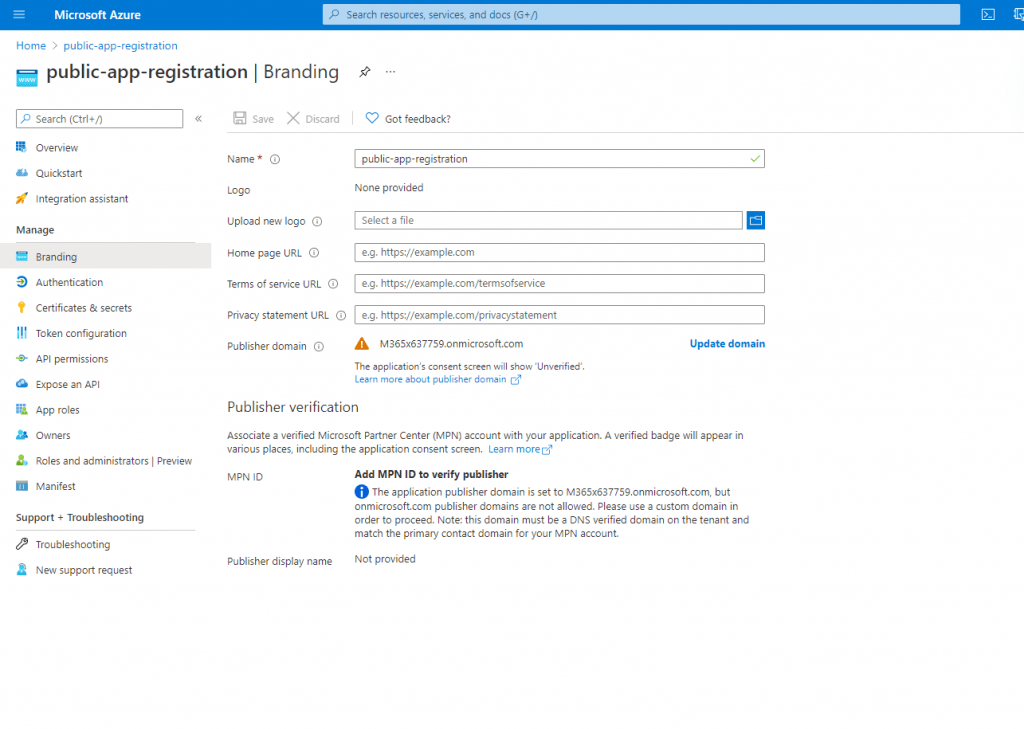Open API permissions page
This screenshot has height=729, width=1024.
pos(72,359)
